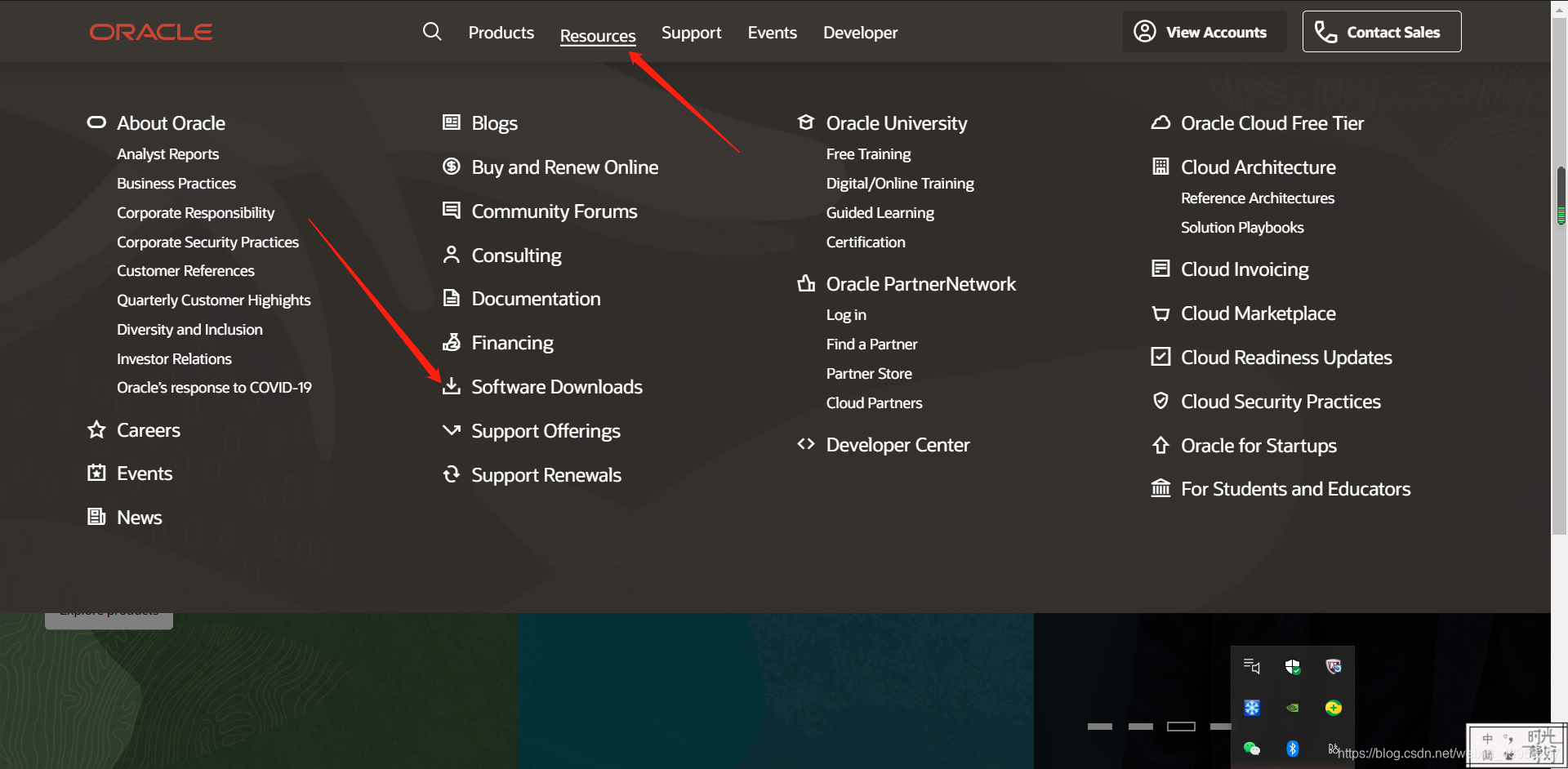Viewport: 1568px width, 769px height.
Task: Click the Financing icon
Action: click(451, 342)
